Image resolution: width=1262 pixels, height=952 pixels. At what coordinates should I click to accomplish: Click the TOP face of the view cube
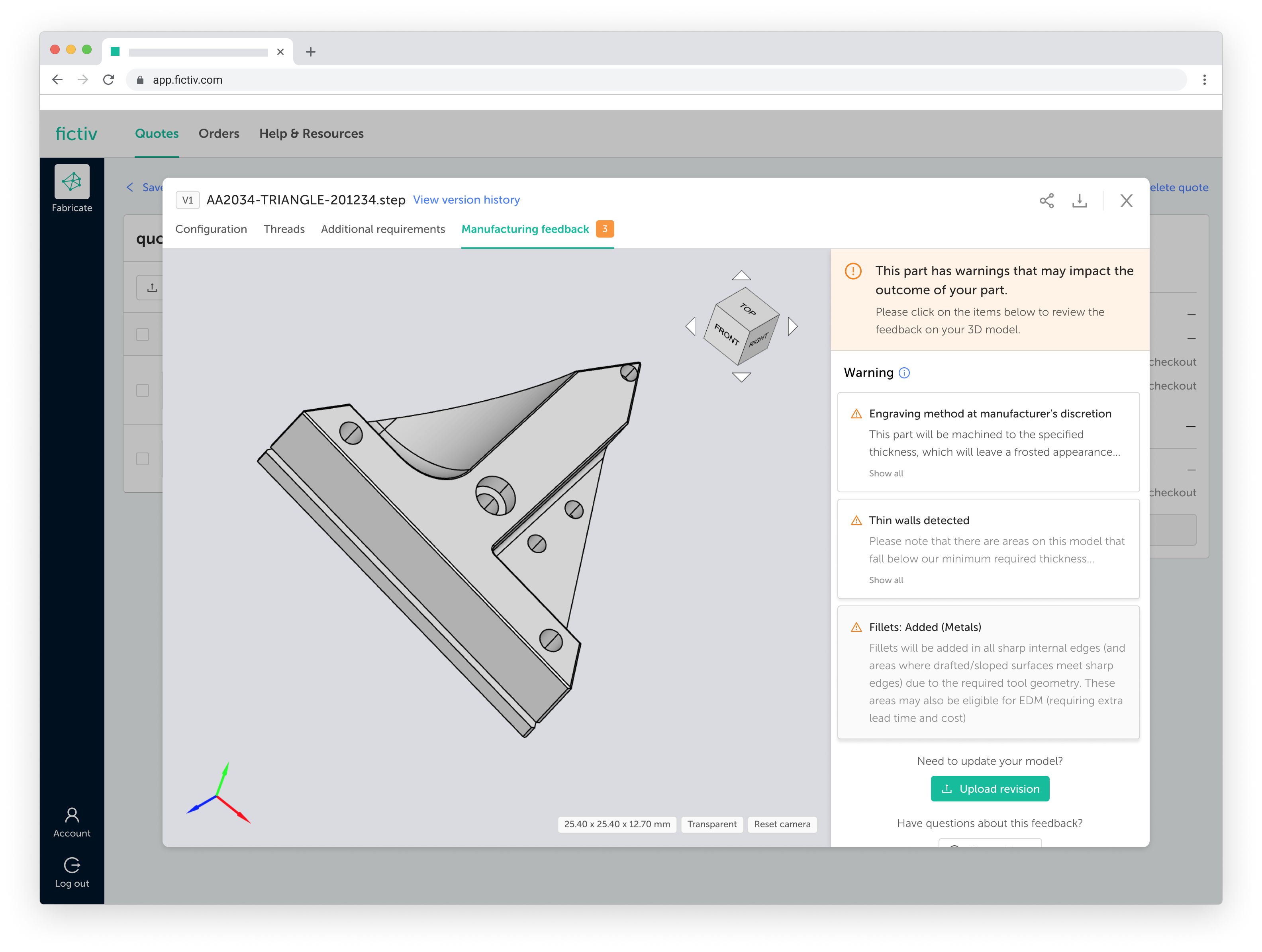coord(747,309)
